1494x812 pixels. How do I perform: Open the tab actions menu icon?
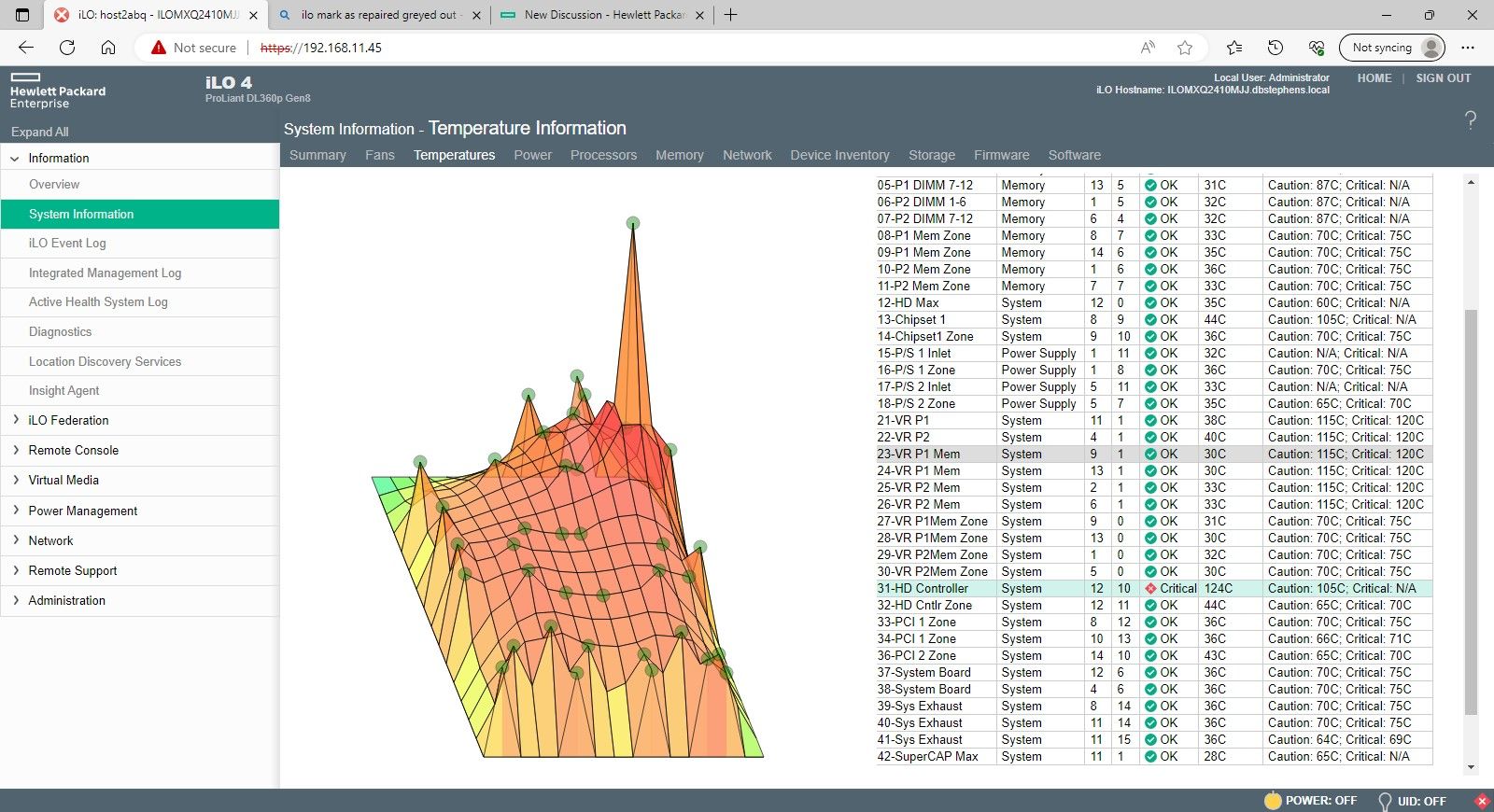[22, 15]
